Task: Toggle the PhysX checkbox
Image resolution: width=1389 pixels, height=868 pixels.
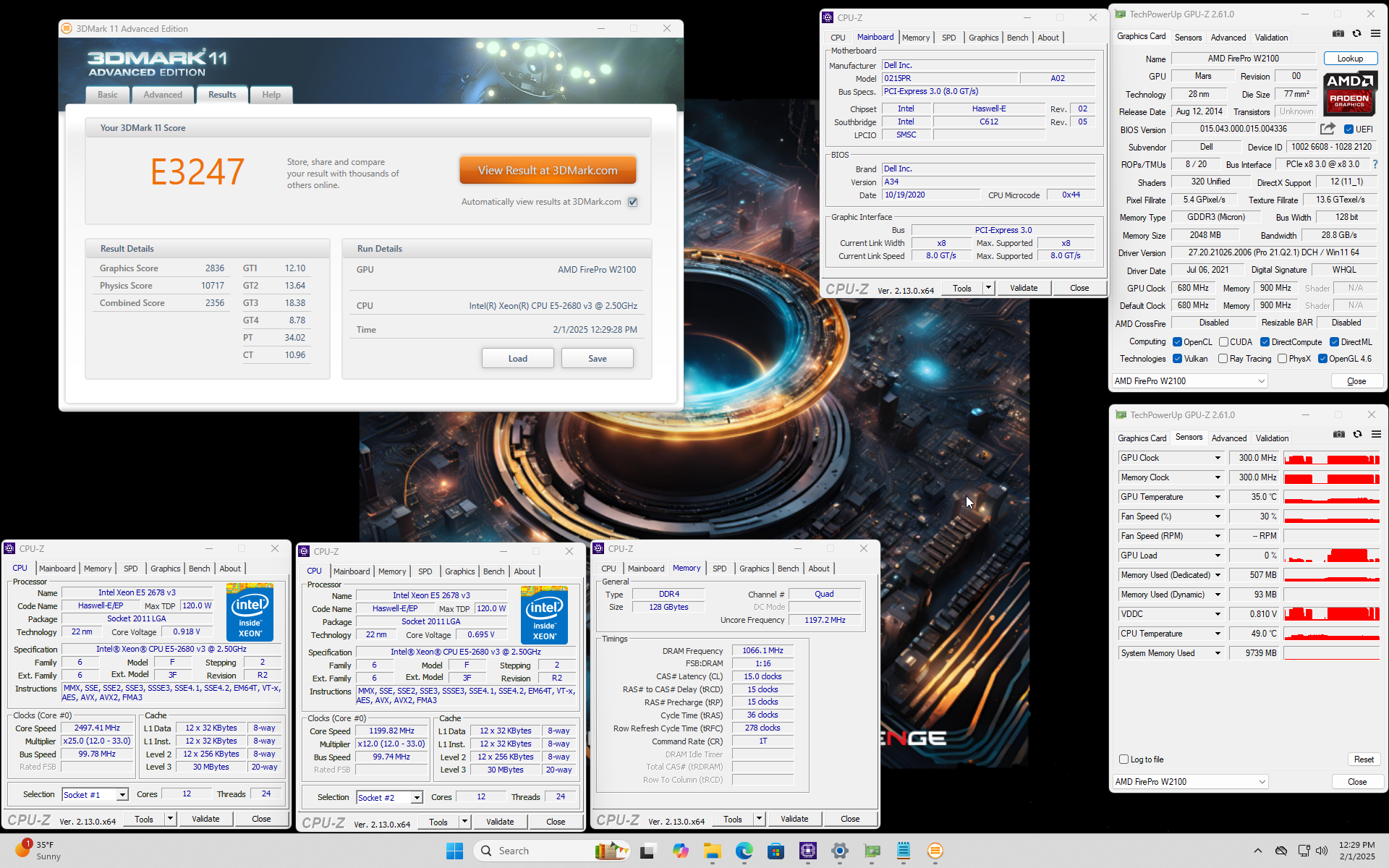Action: pyautogui.click(x=1282, y=359)
